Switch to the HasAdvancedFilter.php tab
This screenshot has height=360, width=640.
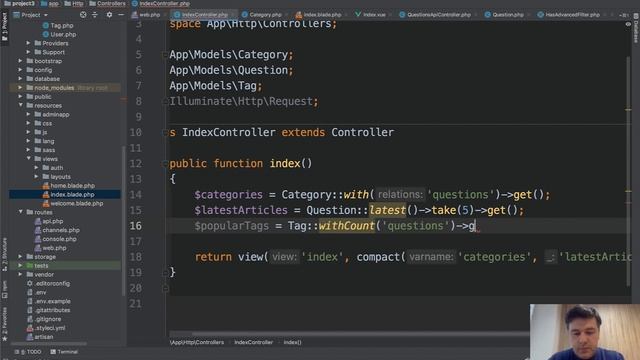[569, 15]
